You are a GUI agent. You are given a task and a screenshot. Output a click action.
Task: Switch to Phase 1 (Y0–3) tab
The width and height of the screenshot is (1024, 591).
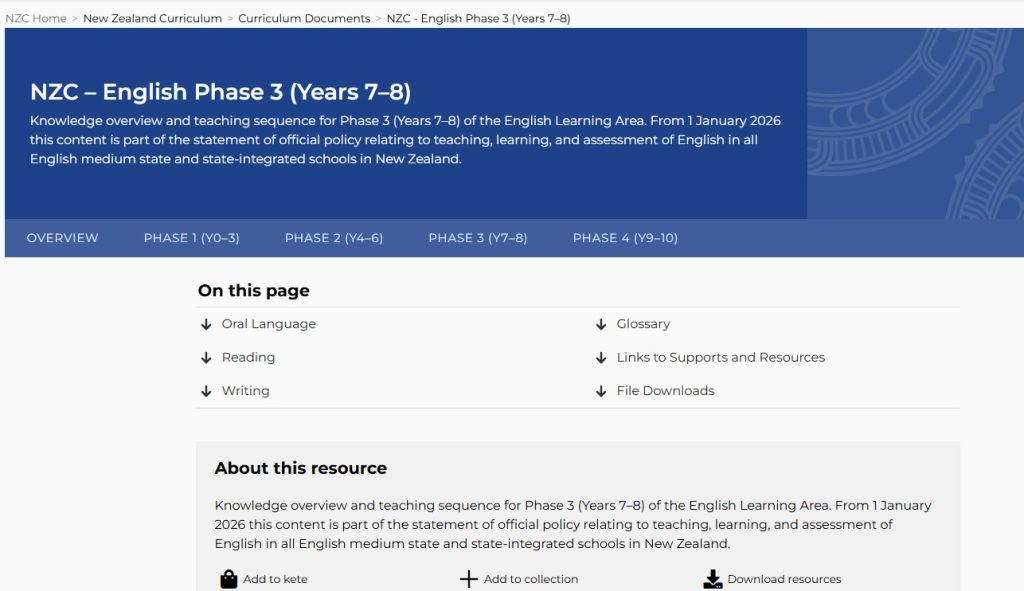point(191,238)
